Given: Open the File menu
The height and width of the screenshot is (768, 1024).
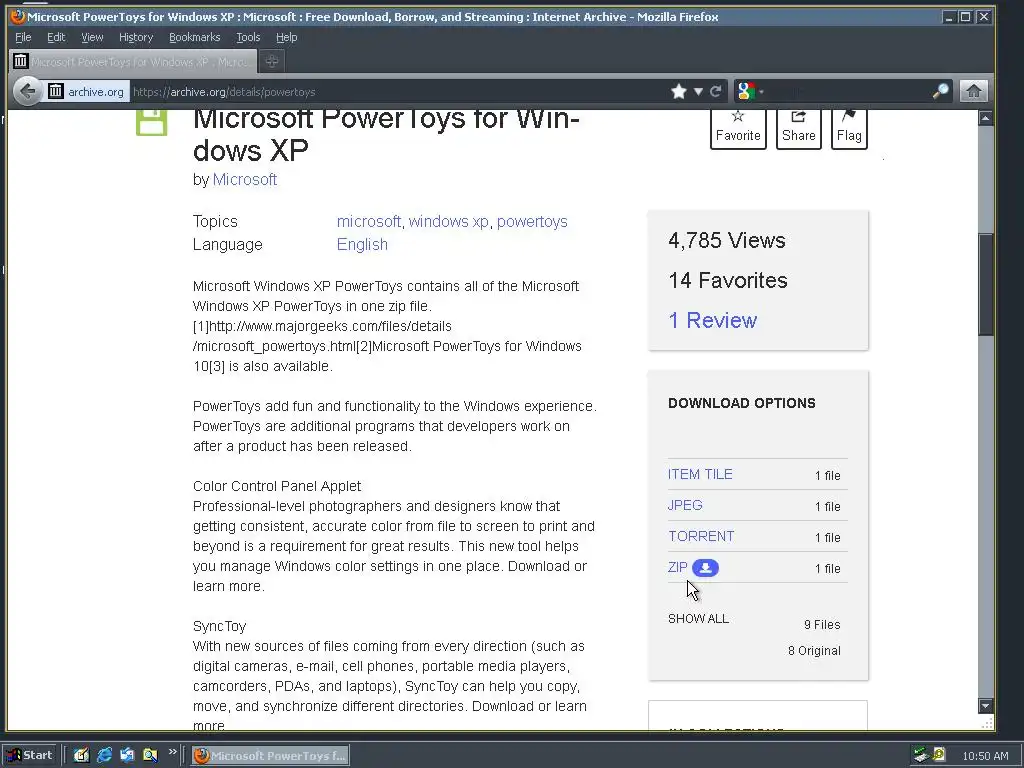Looking at the screenshot, I should (23, 37).
